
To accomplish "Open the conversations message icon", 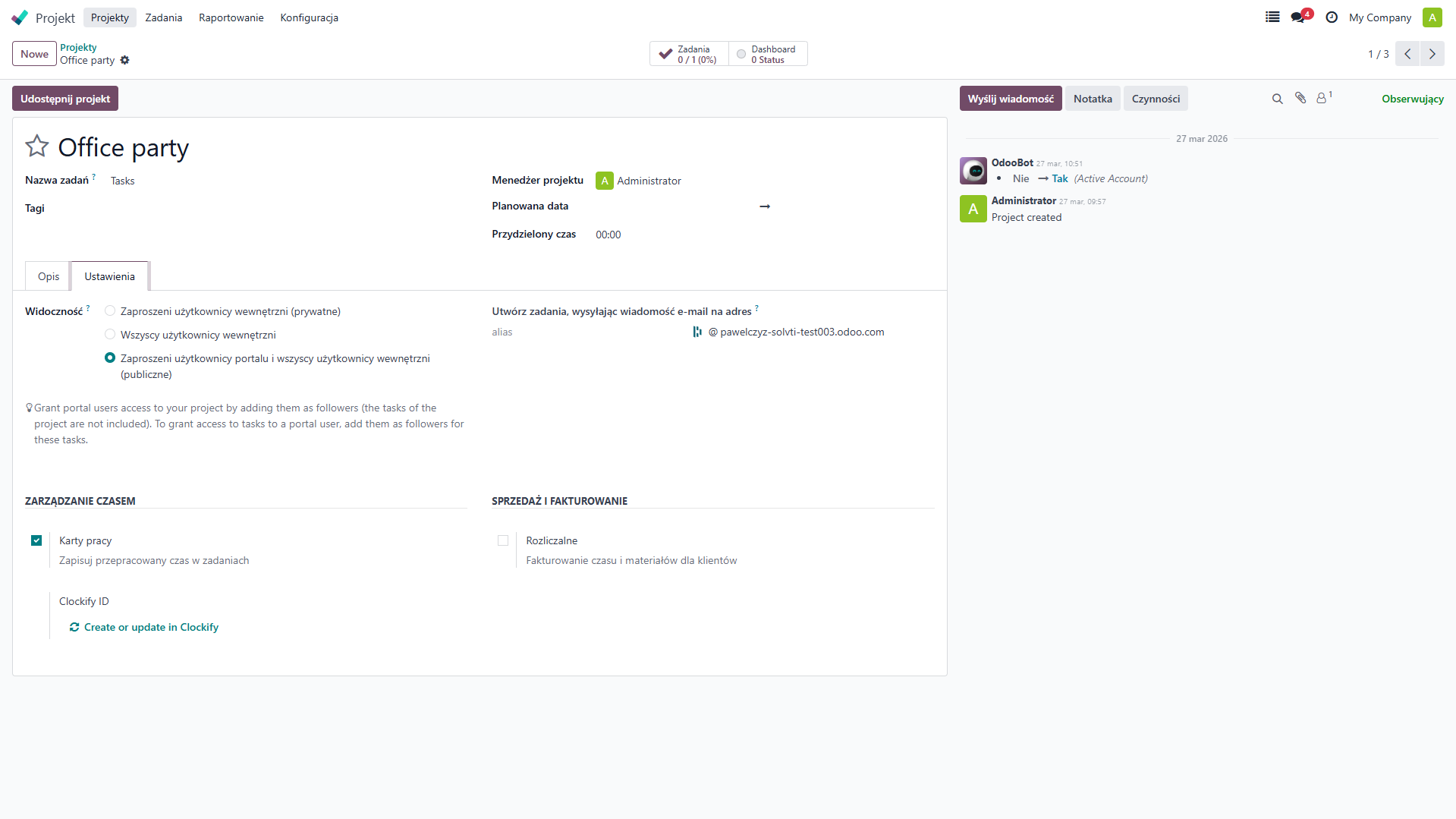I will pos(1298,17).
